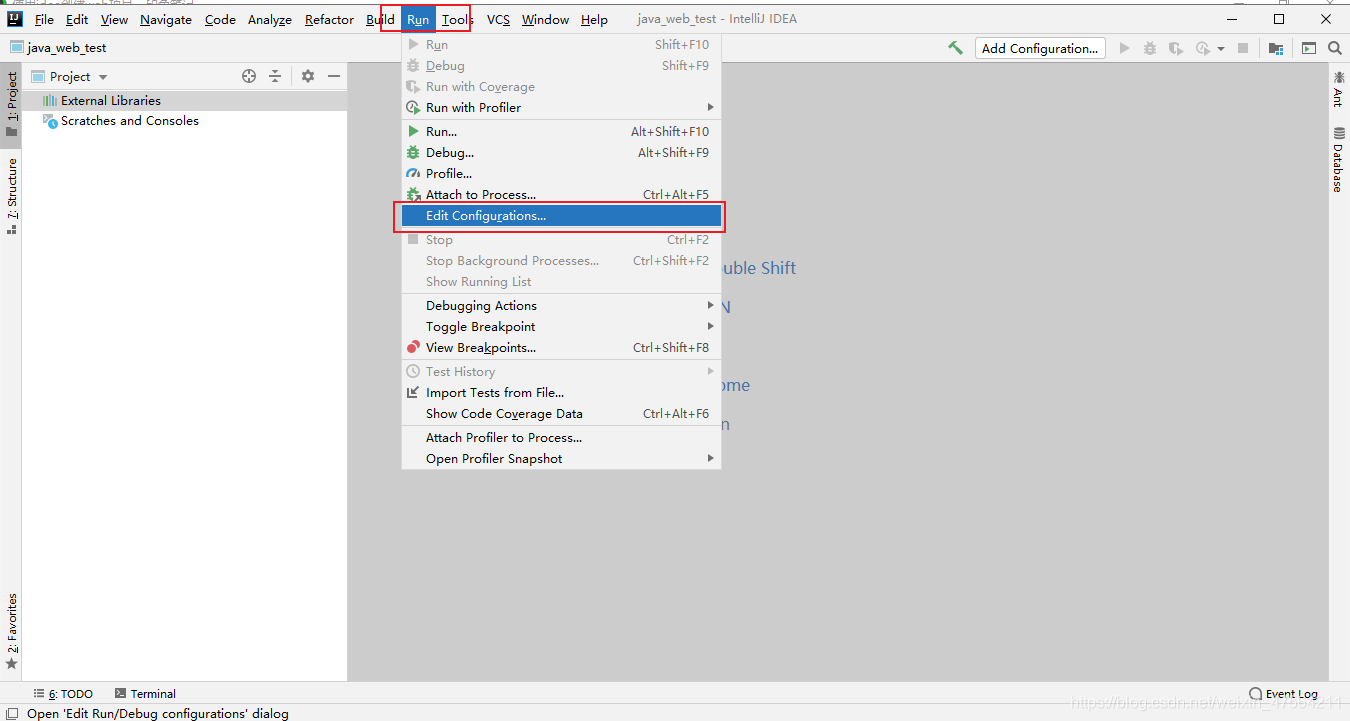
Task: Expand Toggle Breakpoint submenu
Action: click(561, 327)
